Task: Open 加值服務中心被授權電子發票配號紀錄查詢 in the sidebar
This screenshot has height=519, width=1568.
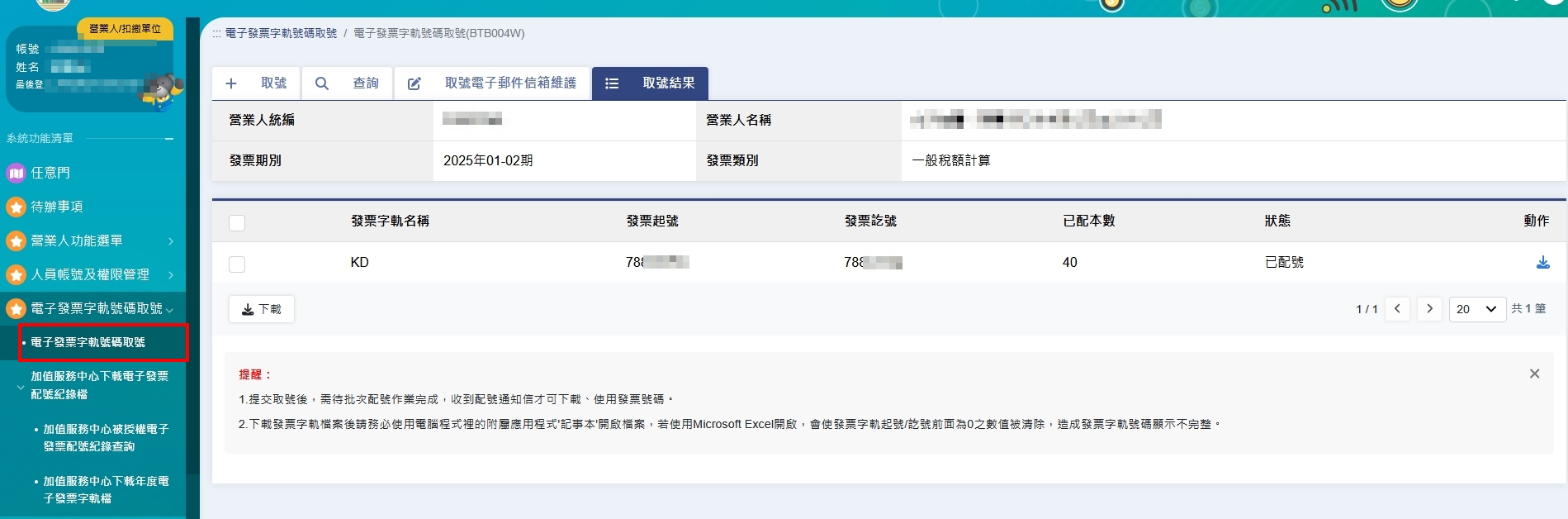Action: pyautogui.click(x=105, y=437)
